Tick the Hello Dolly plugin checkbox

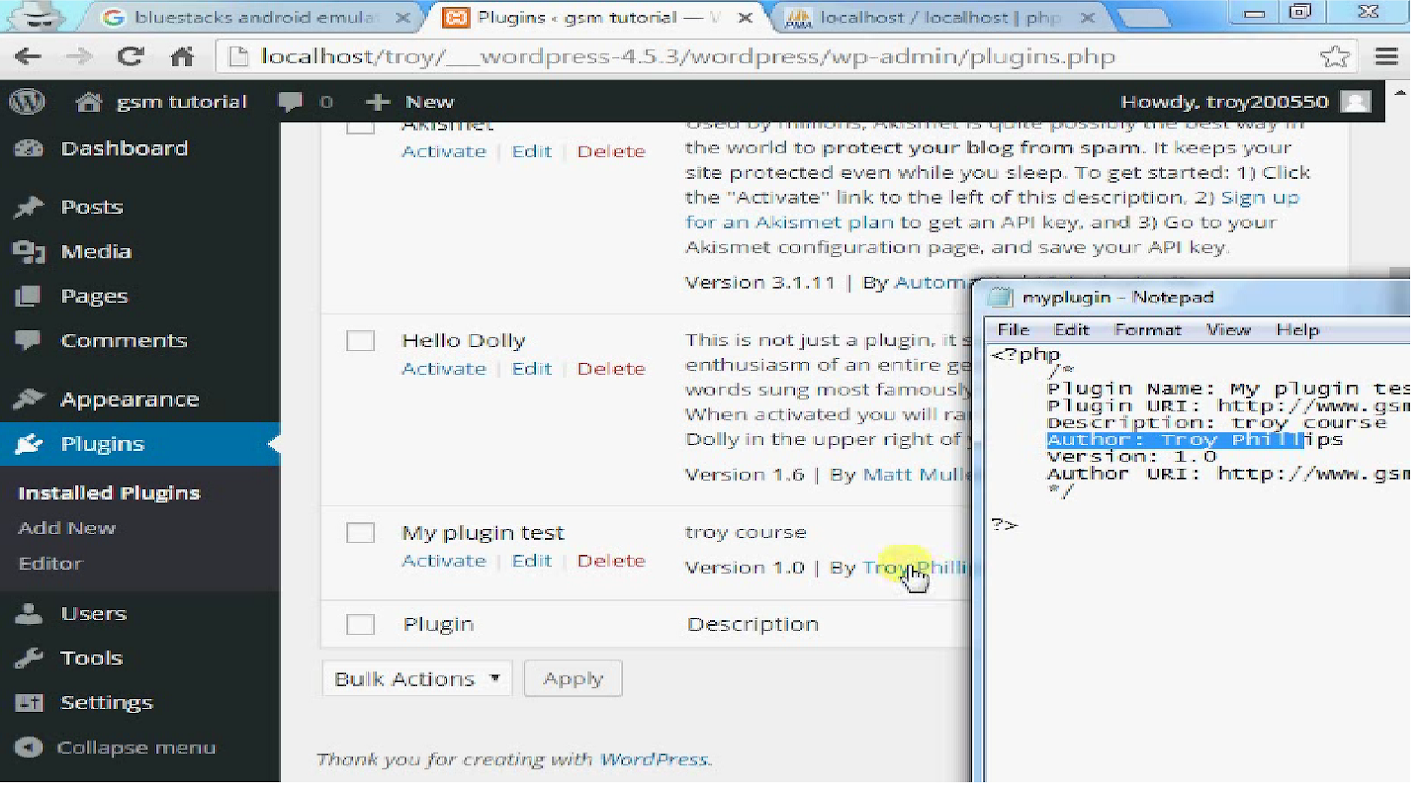click(x=360, y=340)
